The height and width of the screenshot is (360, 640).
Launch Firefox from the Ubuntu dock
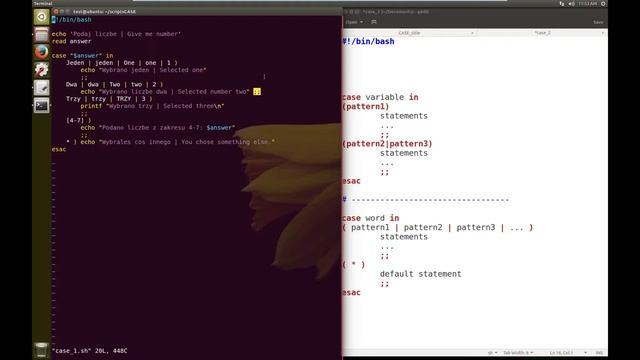coord(41,52)
